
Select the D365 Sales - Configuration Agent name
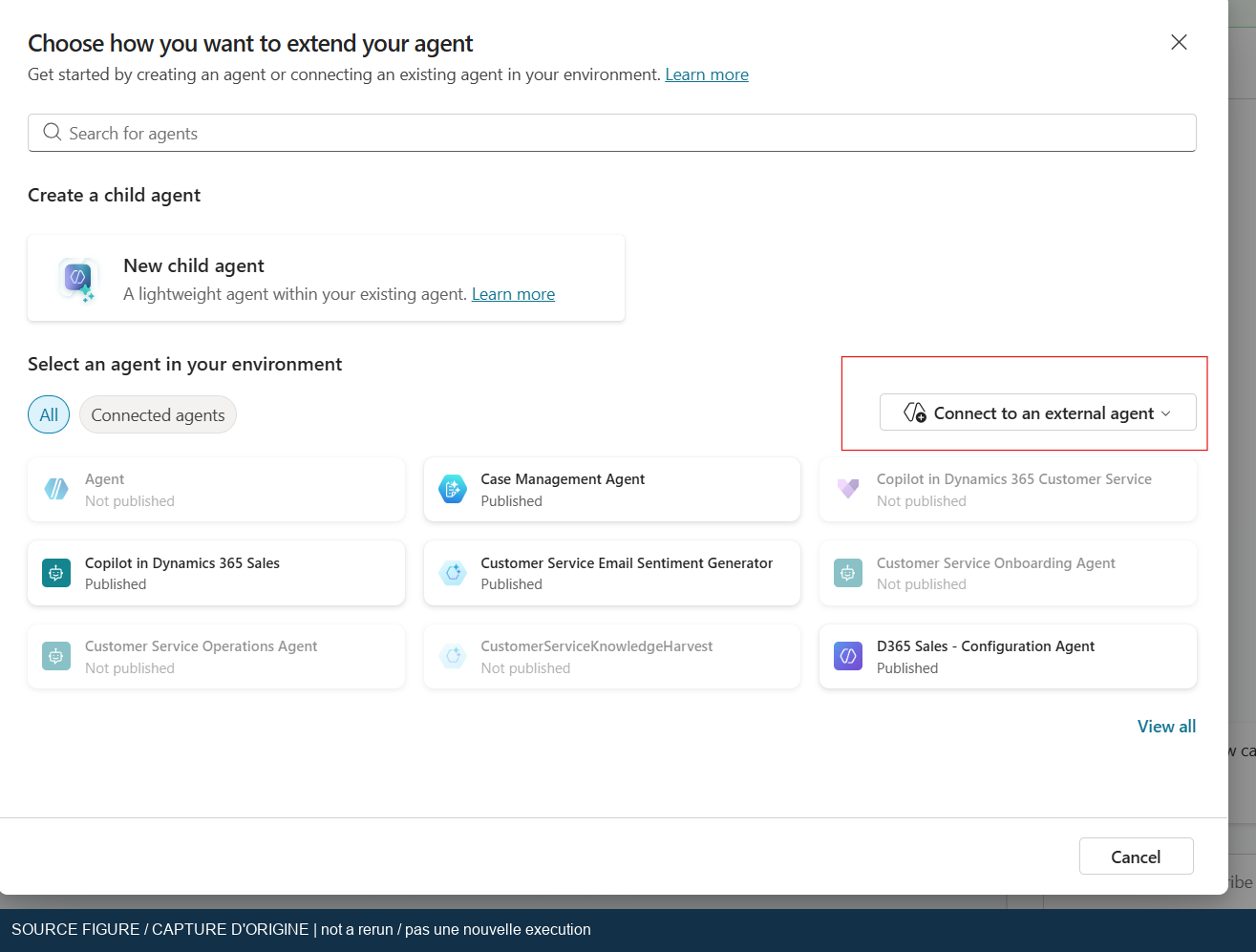tap(986, 646)
